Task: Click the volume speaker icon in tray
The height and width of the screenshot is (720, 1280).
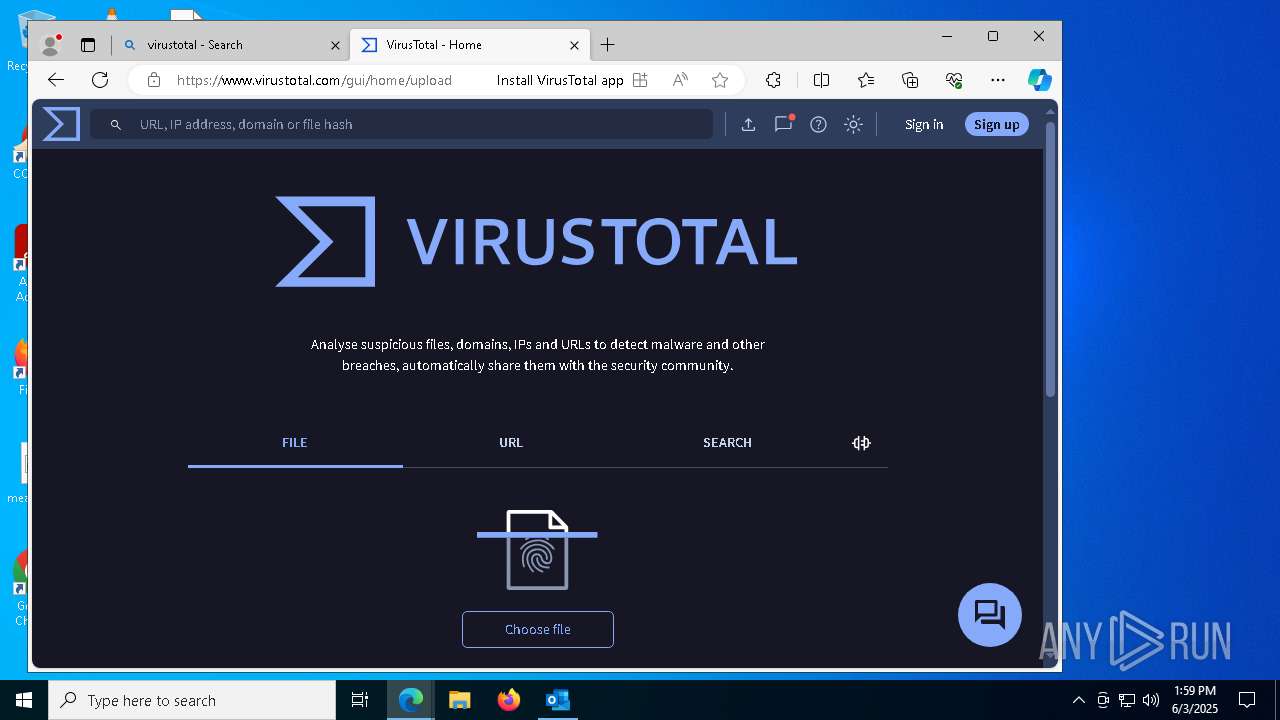Action: 1151,700
